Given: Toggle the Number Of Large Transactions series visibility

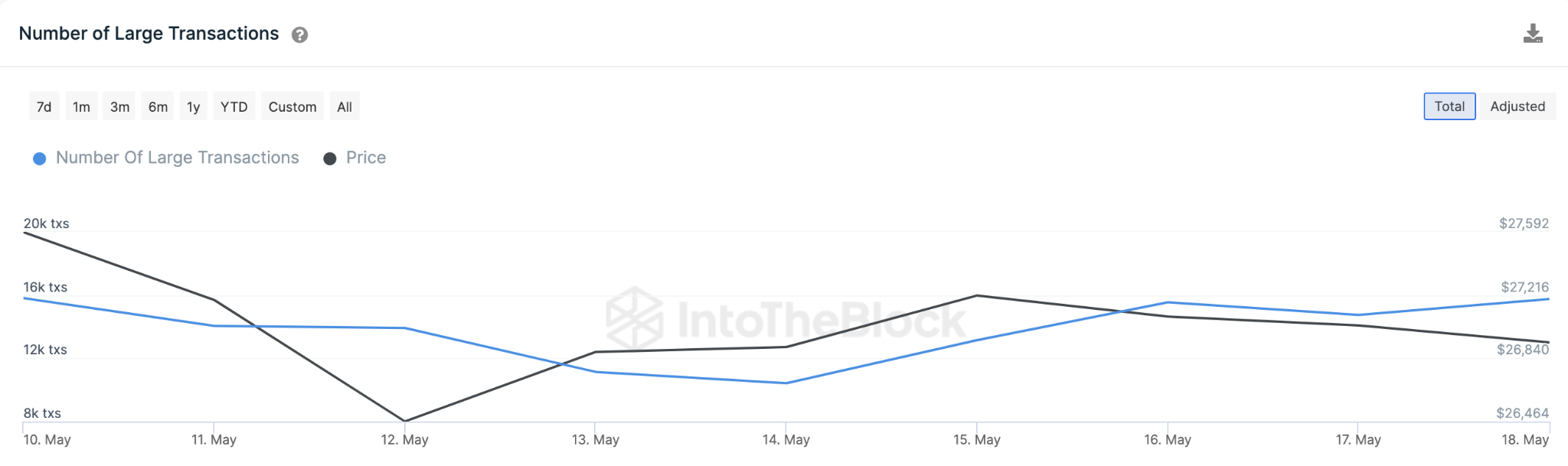Looking at the screenshot, I should pyautogui.click(x=176, y=158).
